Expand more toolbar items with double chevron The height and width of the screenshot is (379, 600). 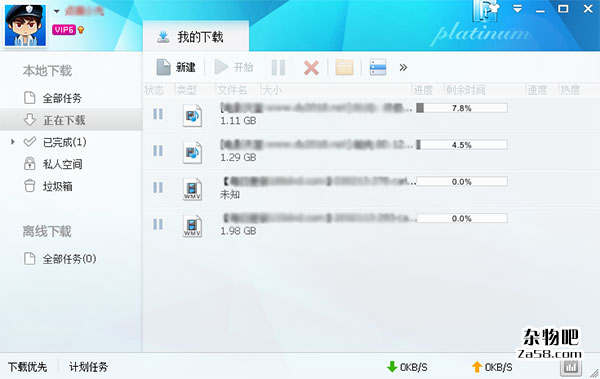[403, 68]
